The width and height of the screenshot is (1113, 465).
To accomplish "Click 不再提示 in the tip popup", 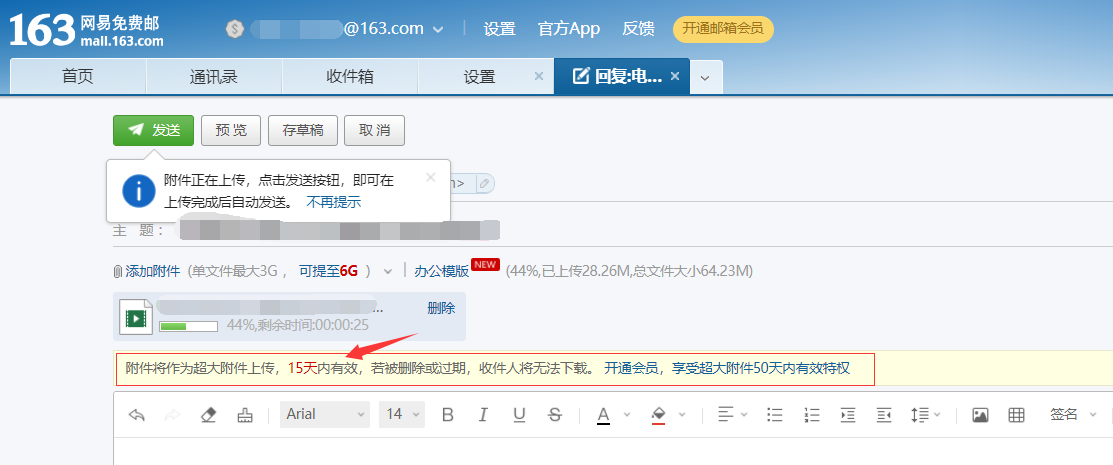I will click(334, 202).
